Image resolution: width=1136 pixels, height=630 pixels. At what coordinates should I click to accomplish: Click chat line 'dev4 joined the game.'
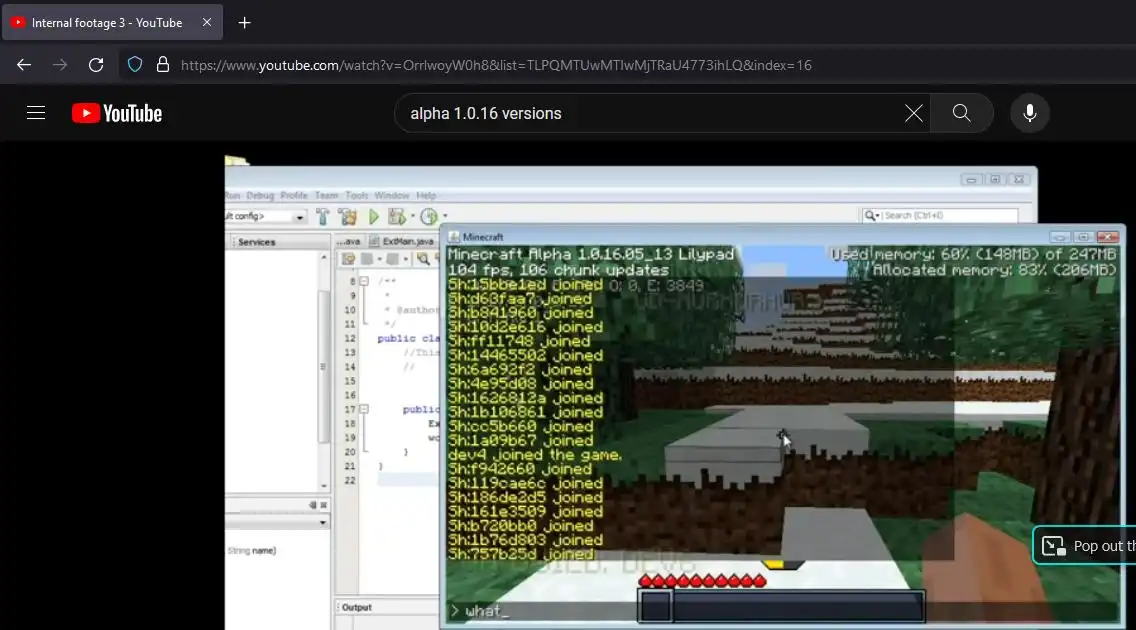click(x=535, y=455)
